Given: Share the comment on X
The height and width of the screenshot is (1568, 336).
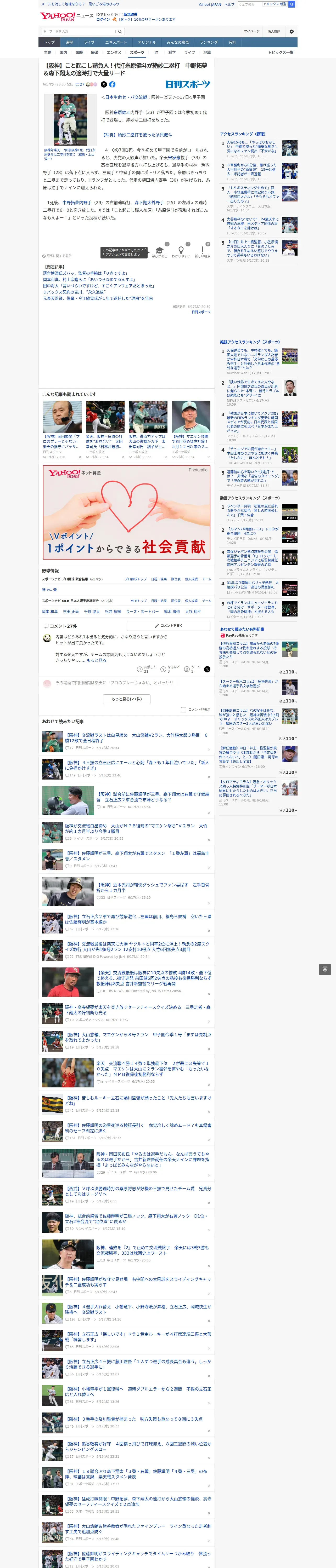Looking at the screenshot, I should (x=207, y=669).
